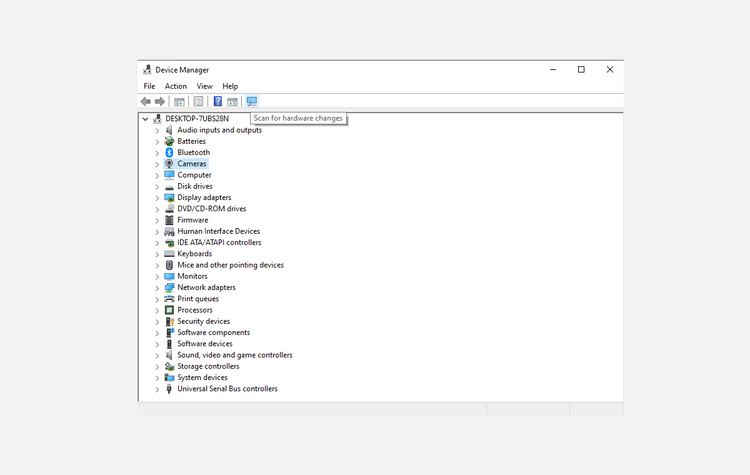This screenshot has height=475, width=750.
Task: Close the Device Manager window
Action: pos(610,70)
